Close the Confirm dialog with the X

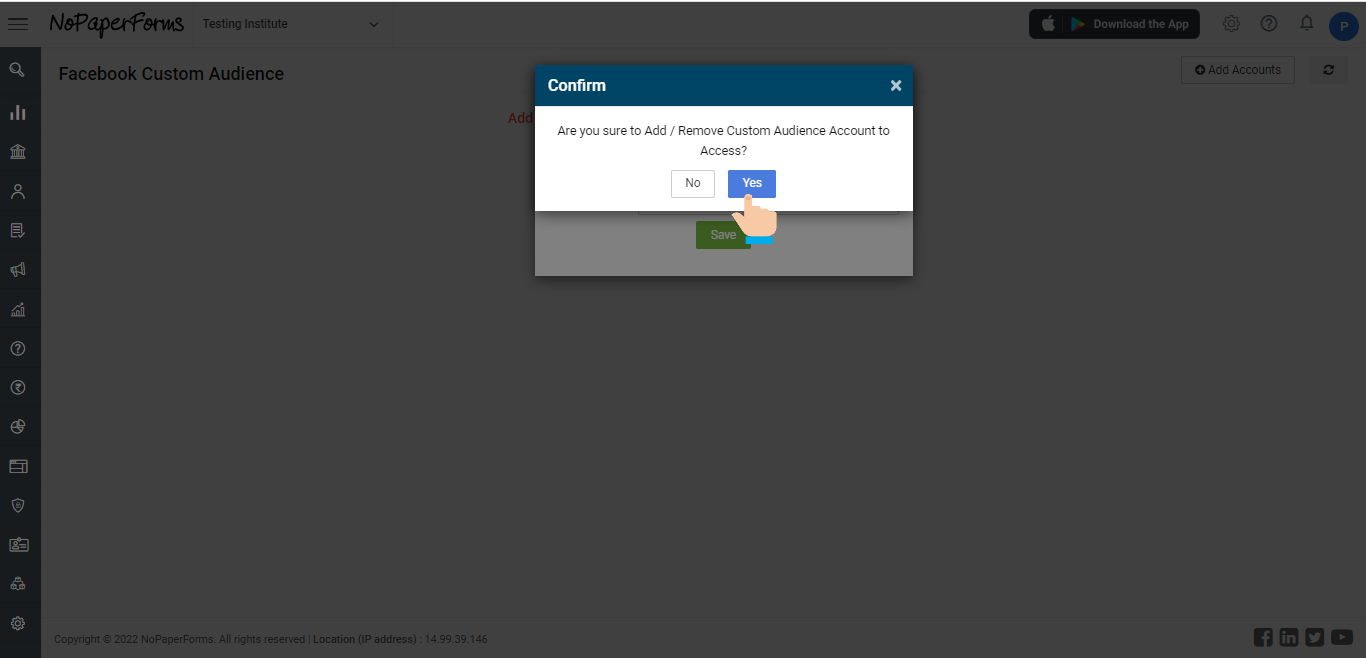[896, 86]
